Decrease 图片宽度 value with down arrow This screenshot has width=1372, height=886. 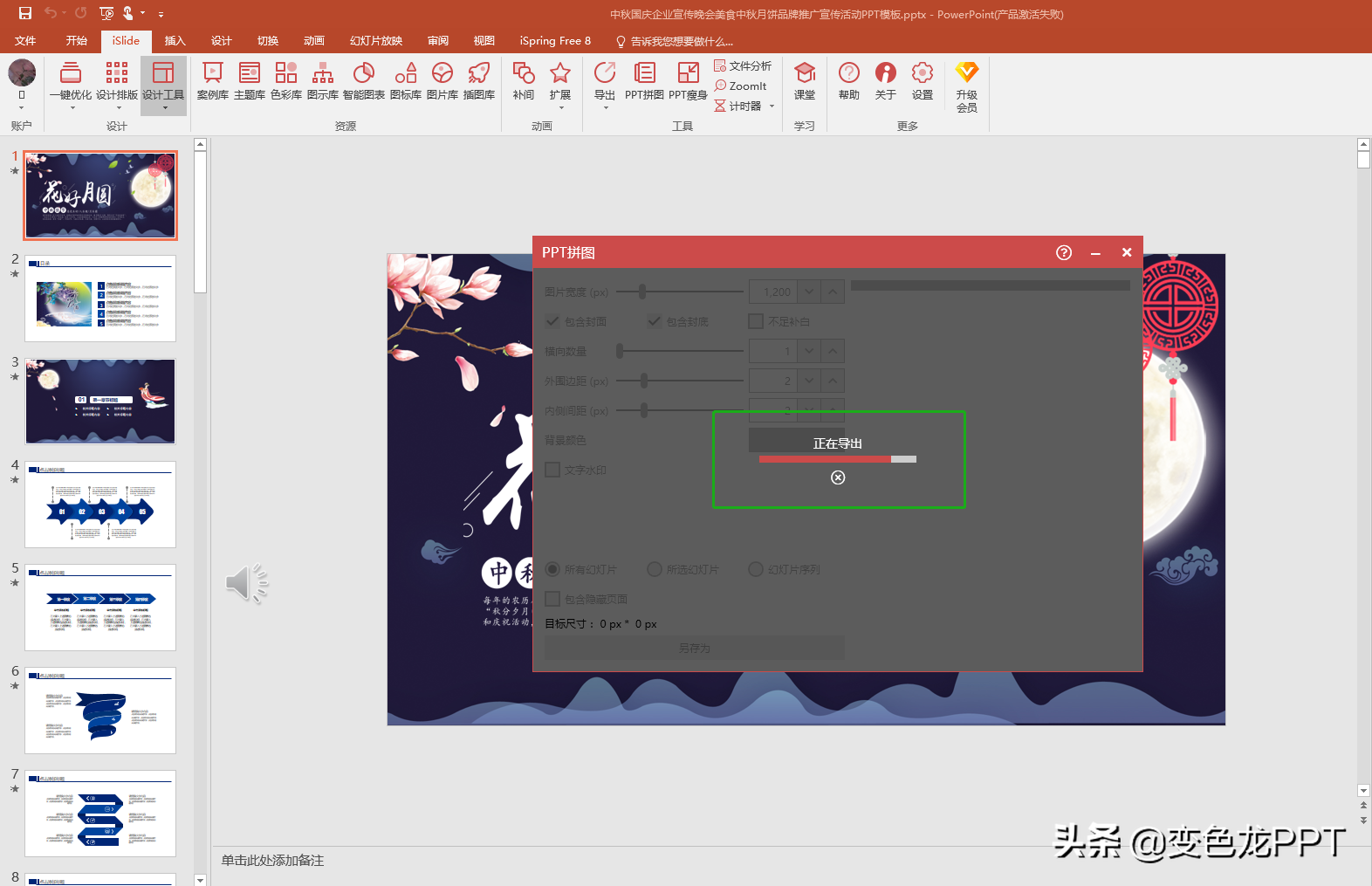point(810,292)
